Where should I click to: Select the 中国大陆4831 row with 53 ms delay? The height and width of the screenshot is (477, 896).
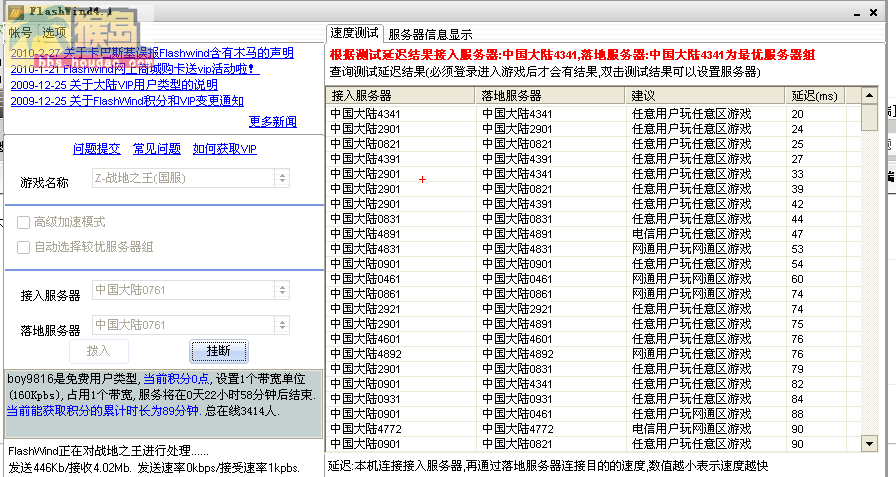click(593, 249)
